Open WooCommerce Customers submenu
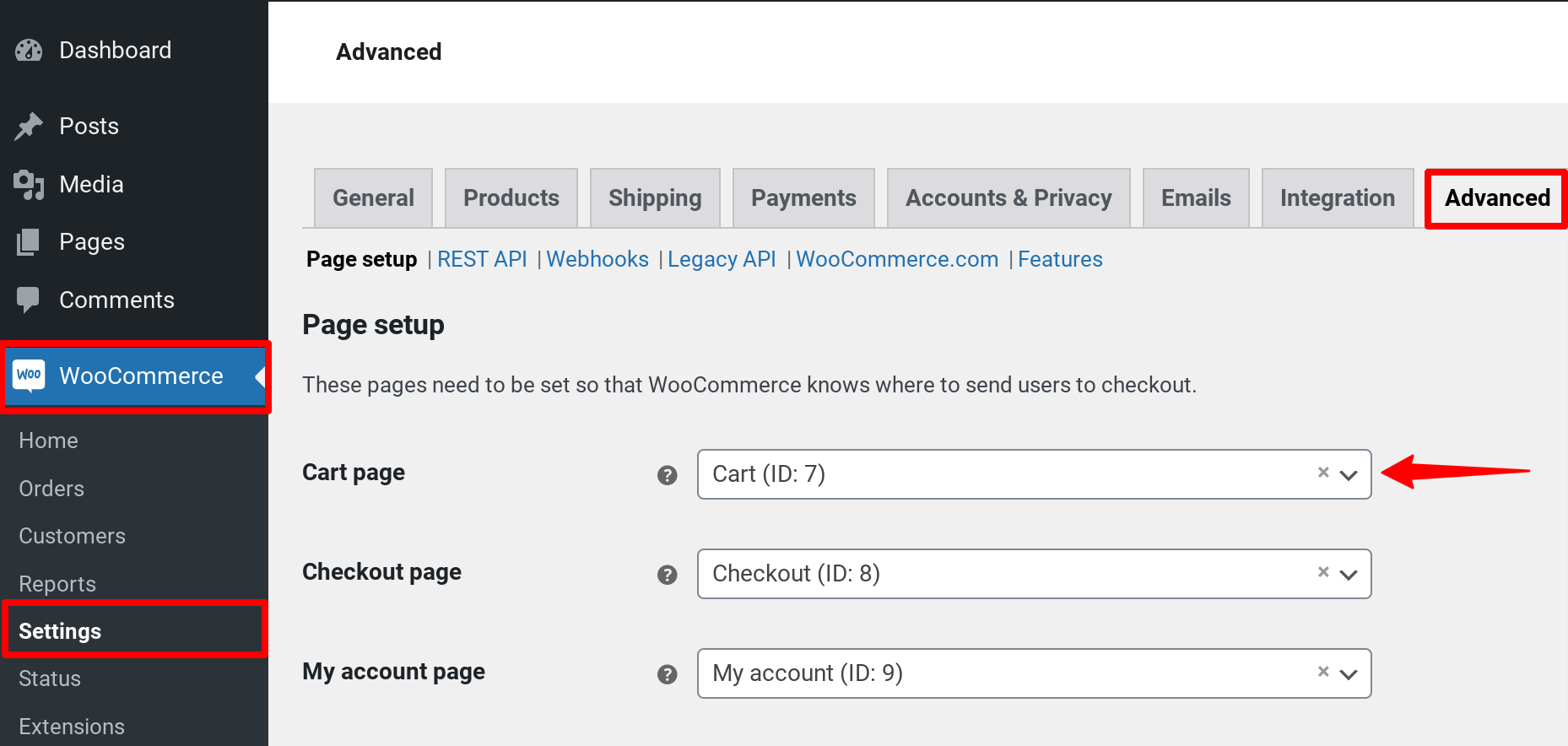 [x=72, y=536]
